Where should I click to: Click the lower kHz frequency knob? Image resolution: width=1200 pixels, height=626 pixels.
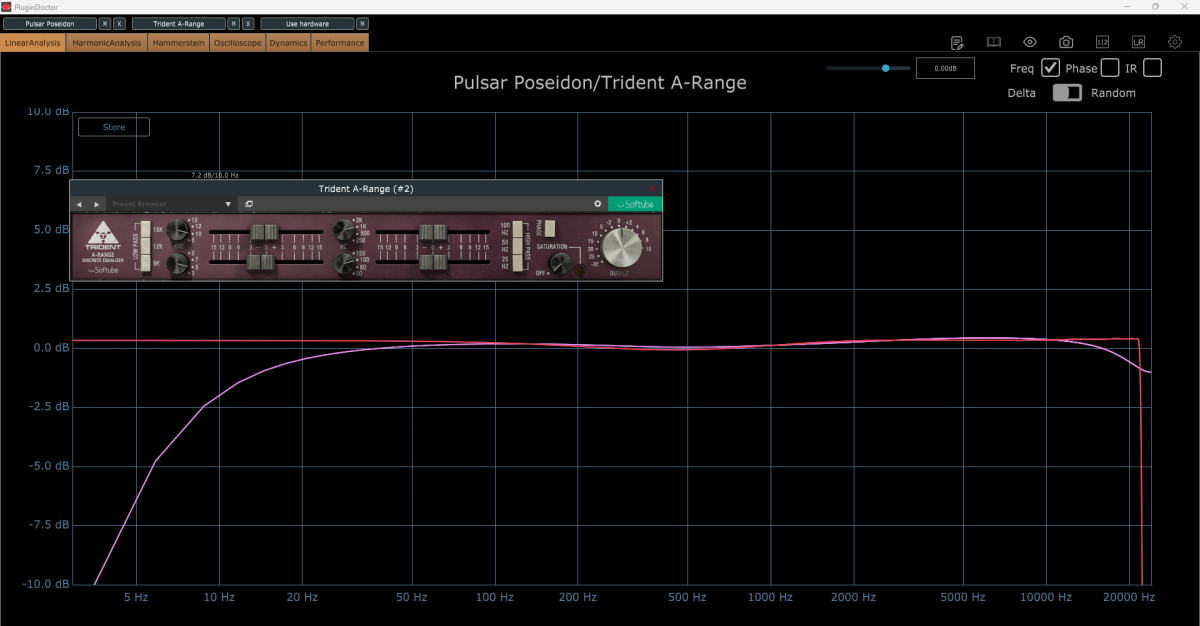point(177,264)
